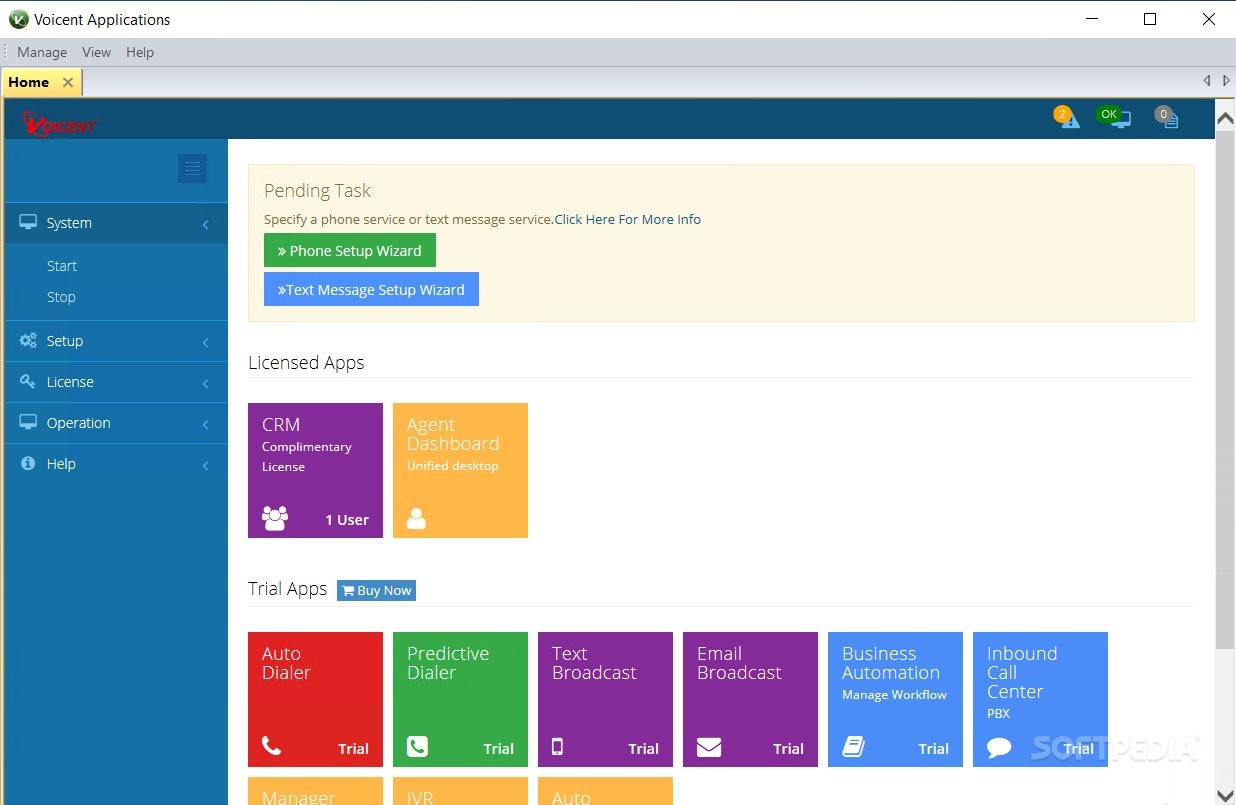Screen dimensions: 1236x805
Task: Click the OK monitor status icon
Action: pyautogui.click(x=1113, y=118)
